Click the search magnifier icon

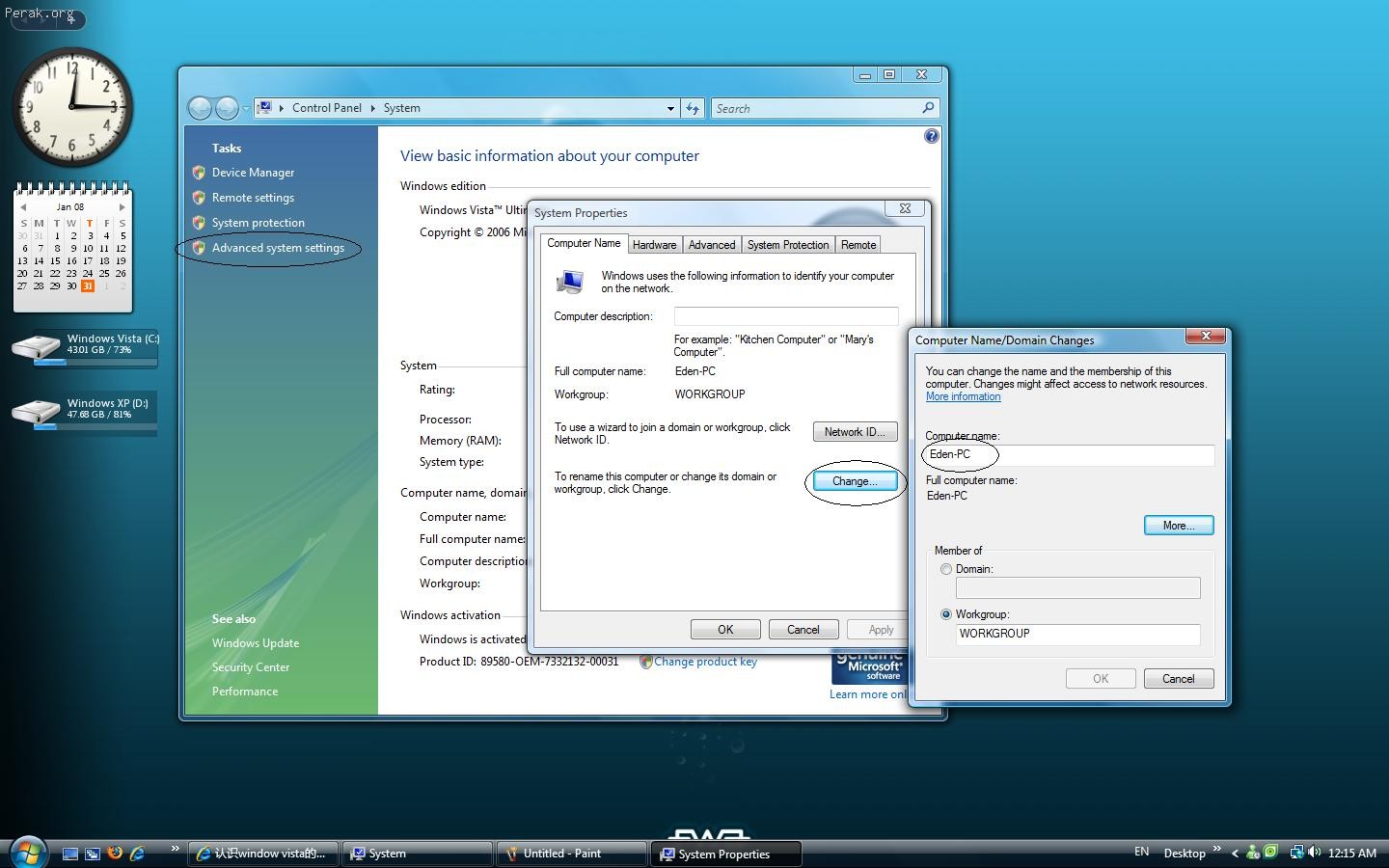point(928,108)
